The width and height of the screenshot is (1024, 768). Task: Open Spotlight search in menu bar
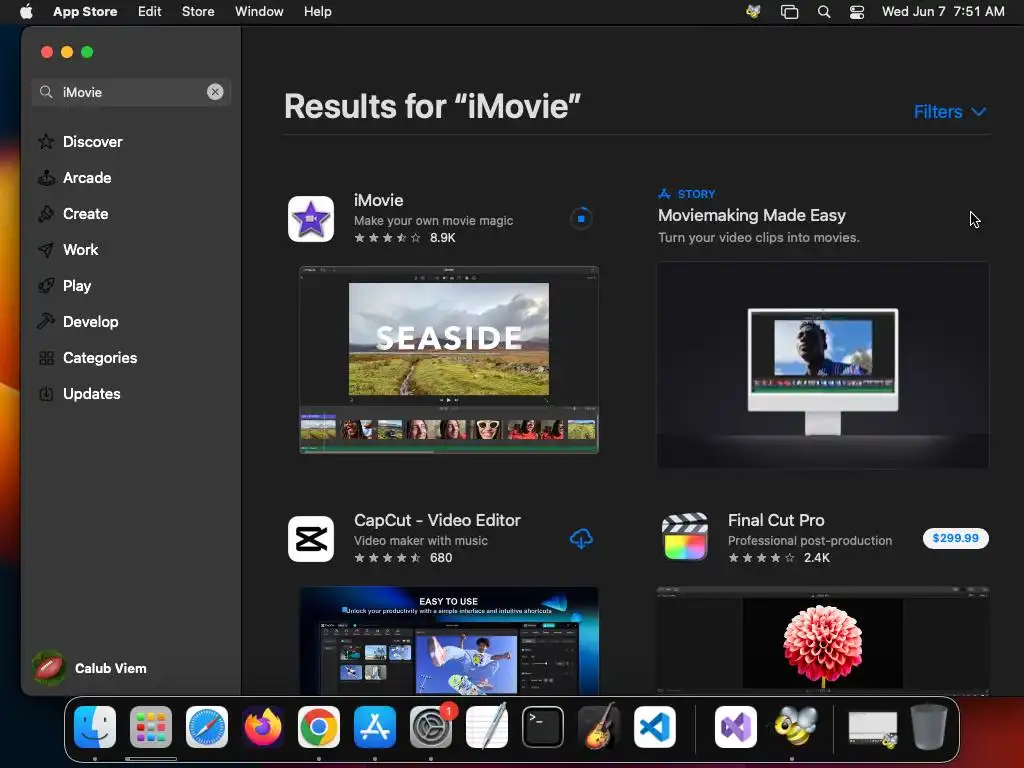coord(824,12)
